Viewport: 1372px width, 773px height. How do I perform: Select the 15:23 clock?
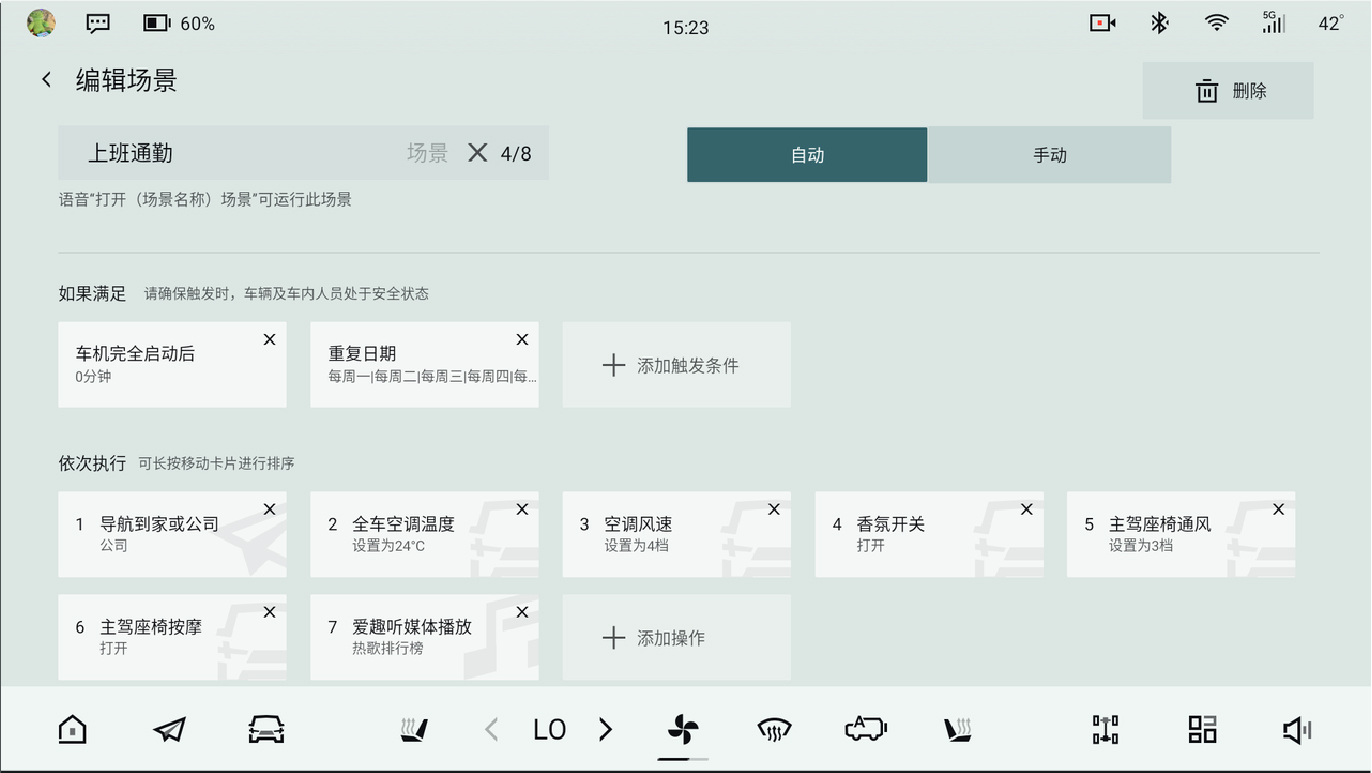686,28
